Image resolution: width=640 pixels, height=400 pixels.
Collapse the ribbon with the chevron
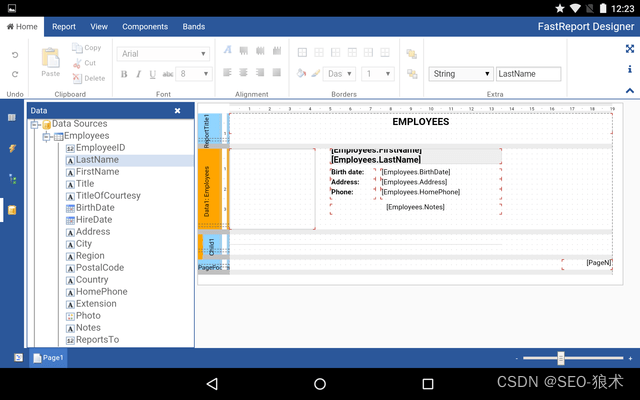(x=630, y=91)
